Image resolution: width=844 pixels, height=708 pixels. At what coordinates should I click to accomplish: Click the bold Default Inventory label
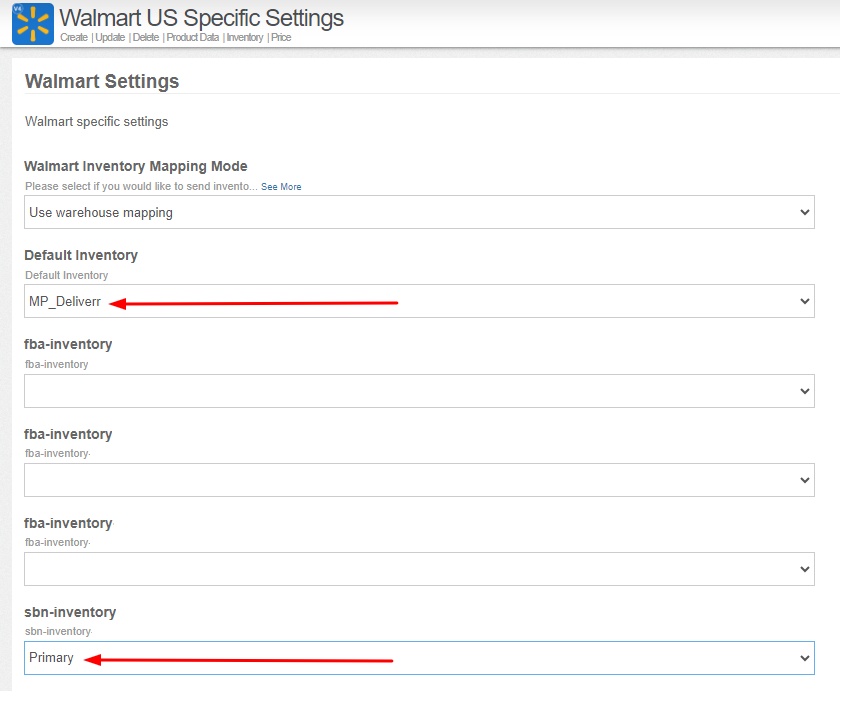point(81,255)
